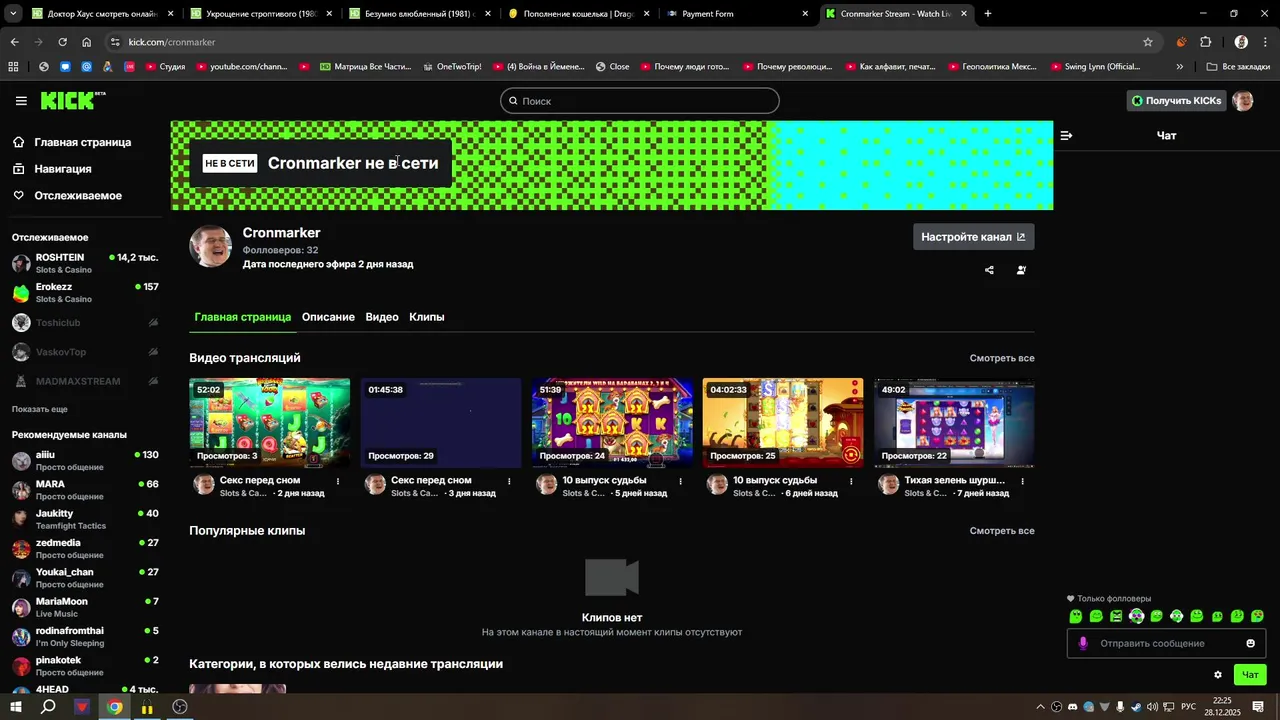The image size is (1280, 720).
Task: Go to Главная страница in sidebar
Action: 82,142
